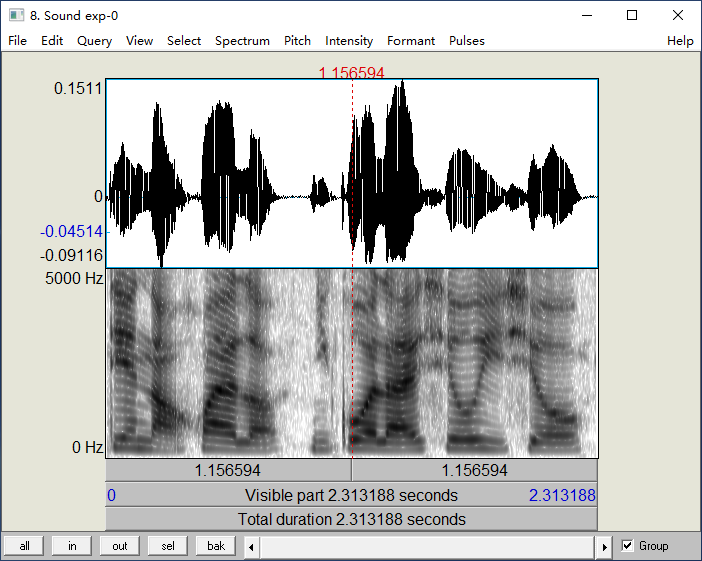The image size is (702, 561).
Task: Click the 'all' zoom button
Action: [x=24, y=546]
